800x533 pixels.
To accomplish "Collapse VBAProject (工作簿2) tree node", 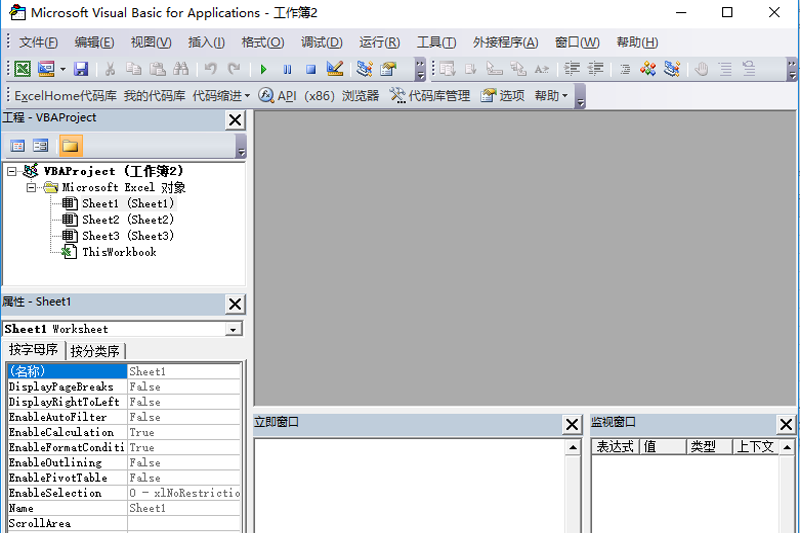I will point(12,171).
